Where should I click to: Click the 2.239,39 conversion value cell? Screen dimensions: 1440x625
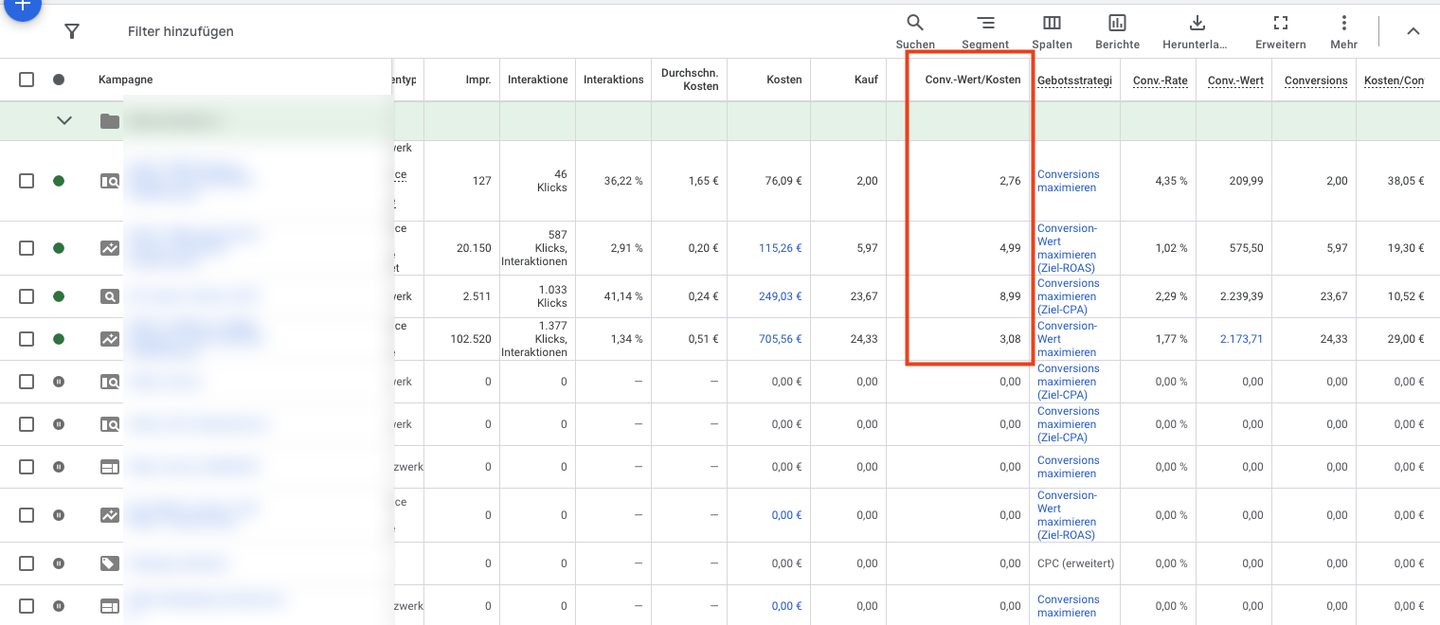tap(1241, 297)
